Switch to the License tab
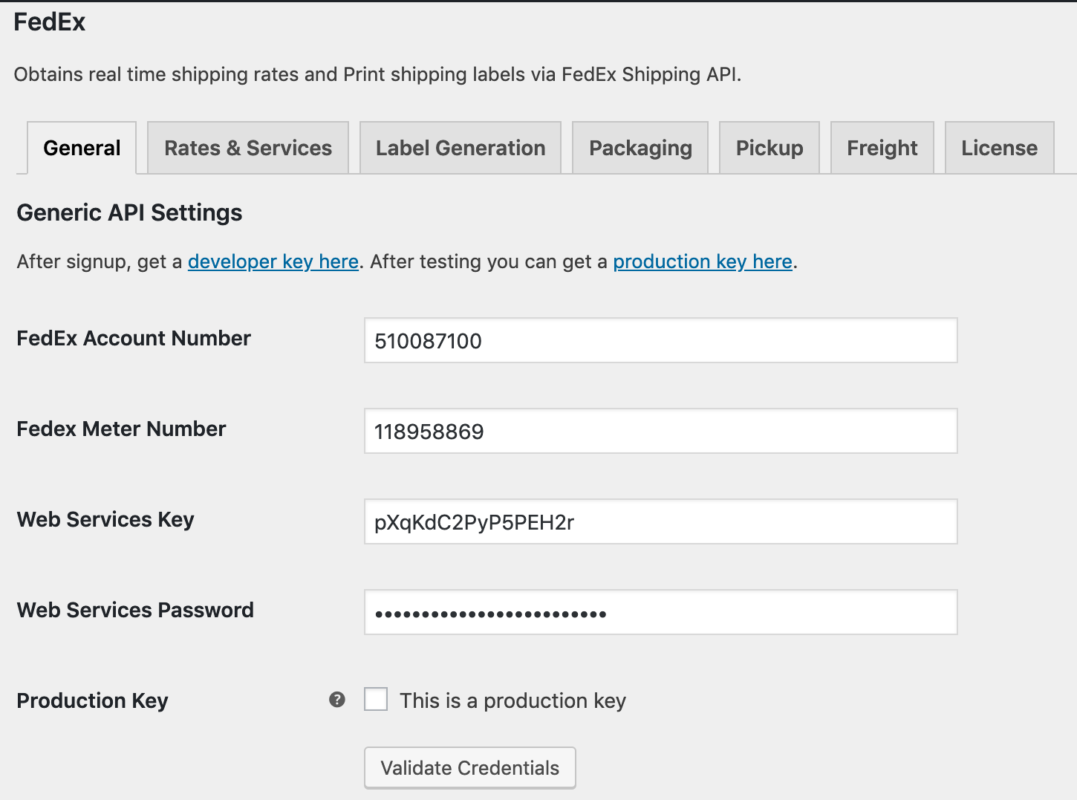Viewport: 1077px width, 800px height. (x=999, y=148)
